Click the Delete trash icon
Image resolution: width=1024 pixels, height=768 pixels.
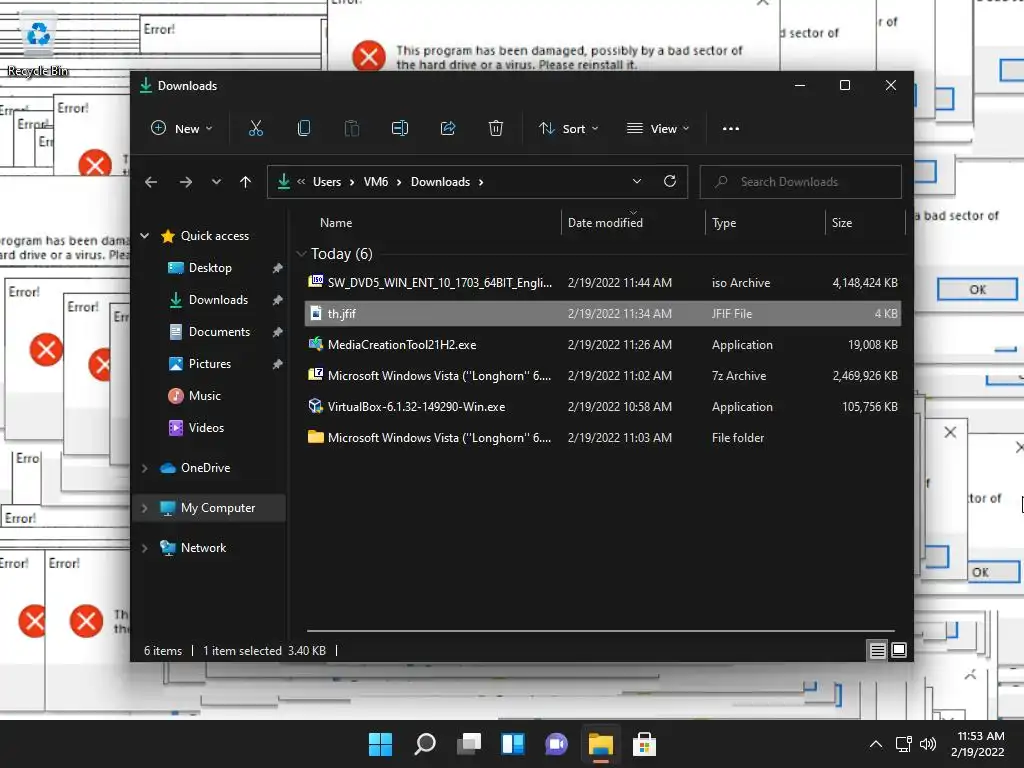[x=496, y=128]
